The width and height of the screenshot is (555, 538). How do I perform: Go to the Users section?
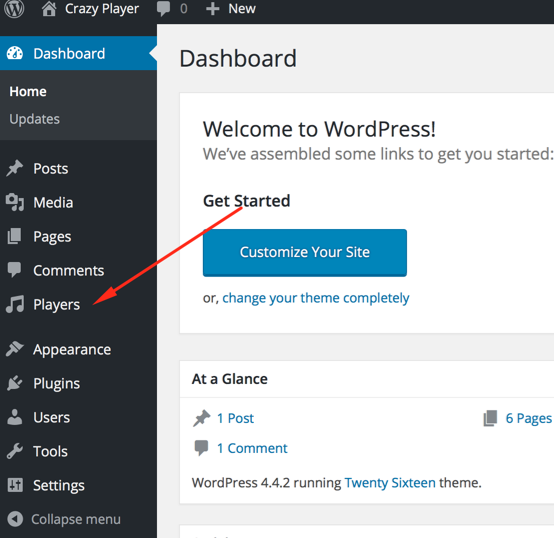click(51, 417)
